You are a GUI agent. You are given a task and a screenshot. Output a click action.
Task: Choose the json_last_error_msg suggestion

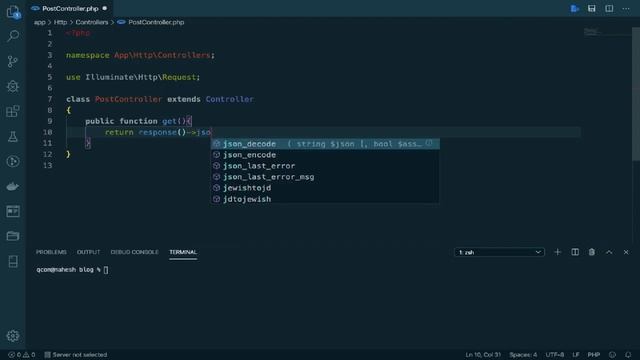point(325,177)
